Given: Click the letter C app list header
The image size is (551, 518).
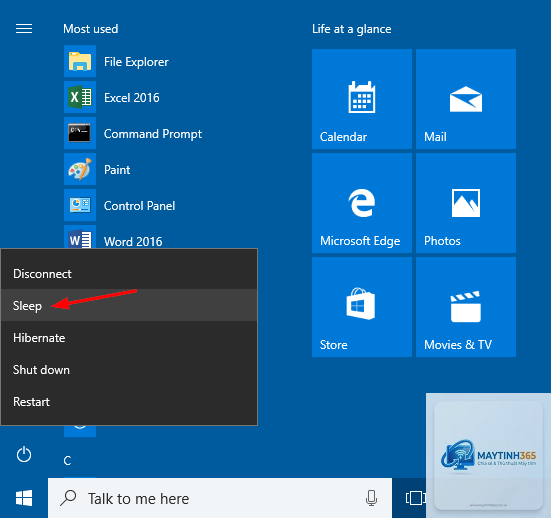Looking at the screenshot, I should (x=67, y=460).
